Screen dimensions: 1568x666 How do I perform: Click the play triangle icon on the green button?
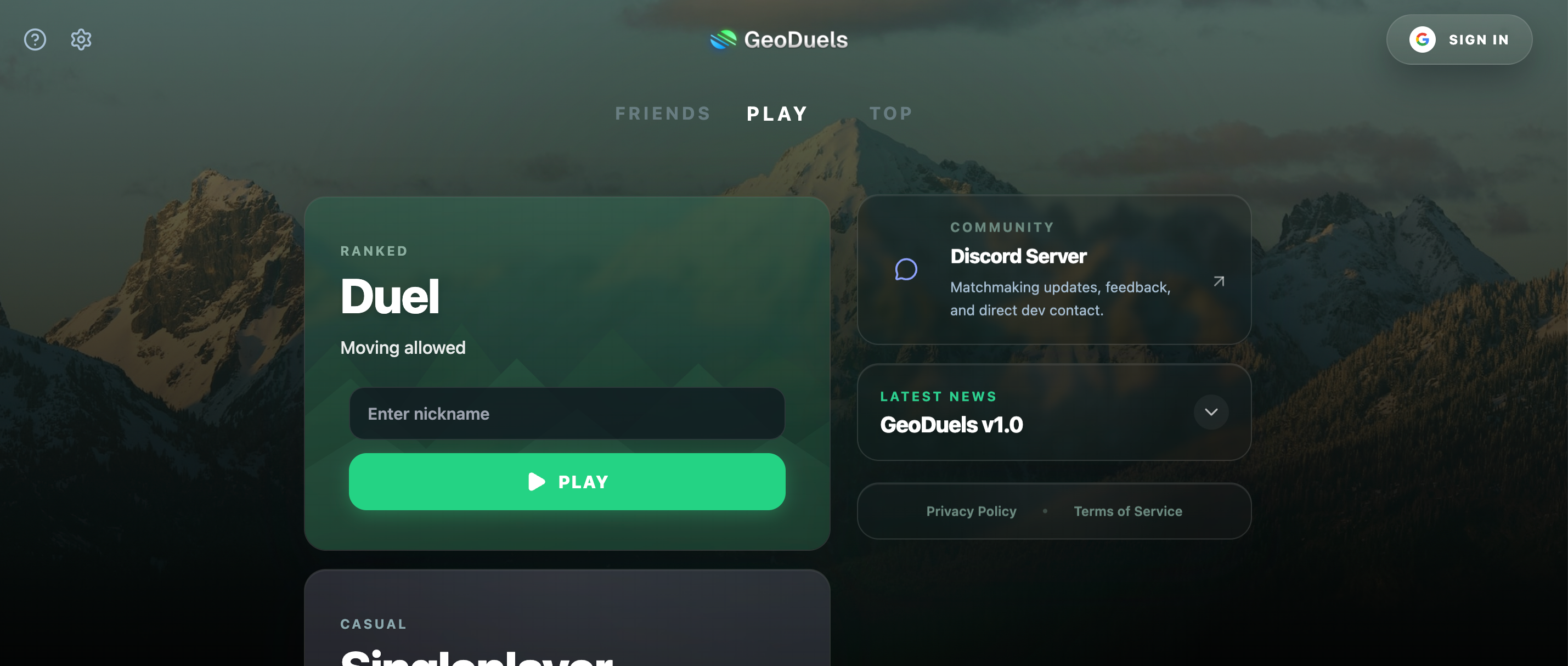(x=536, y=482)
